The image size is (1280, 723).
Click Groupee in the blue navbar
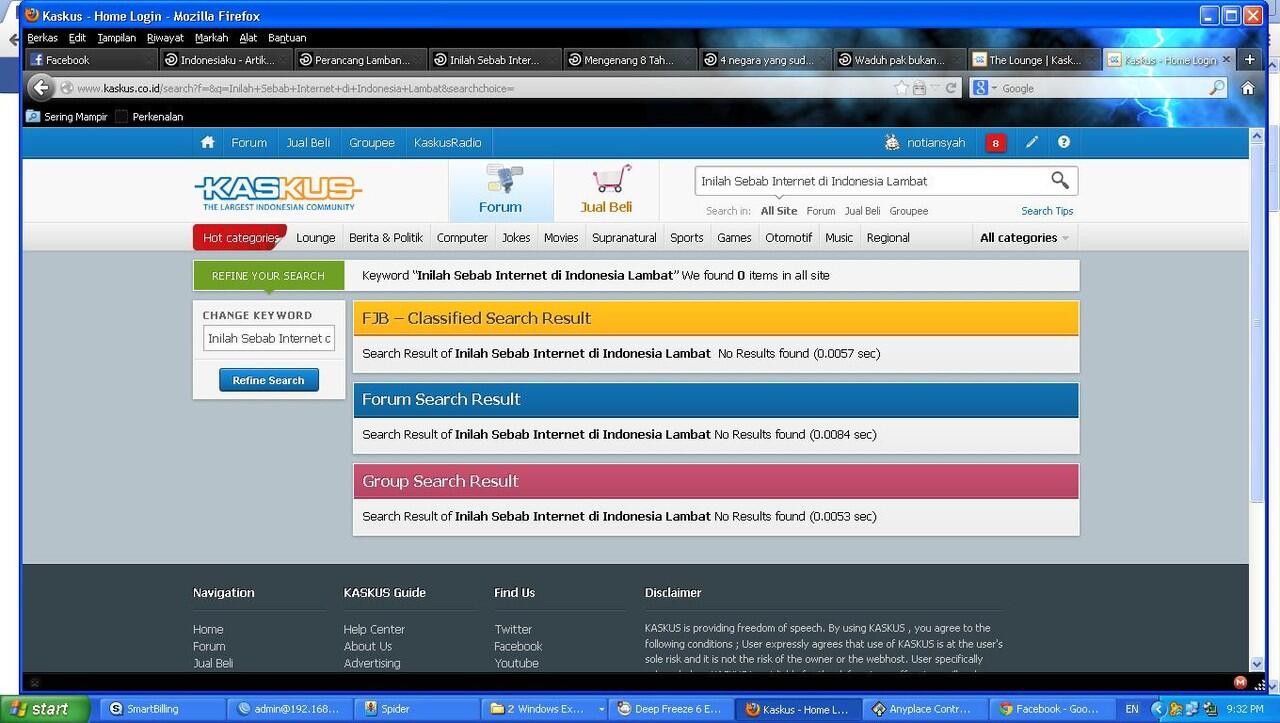tap(372, 143)
